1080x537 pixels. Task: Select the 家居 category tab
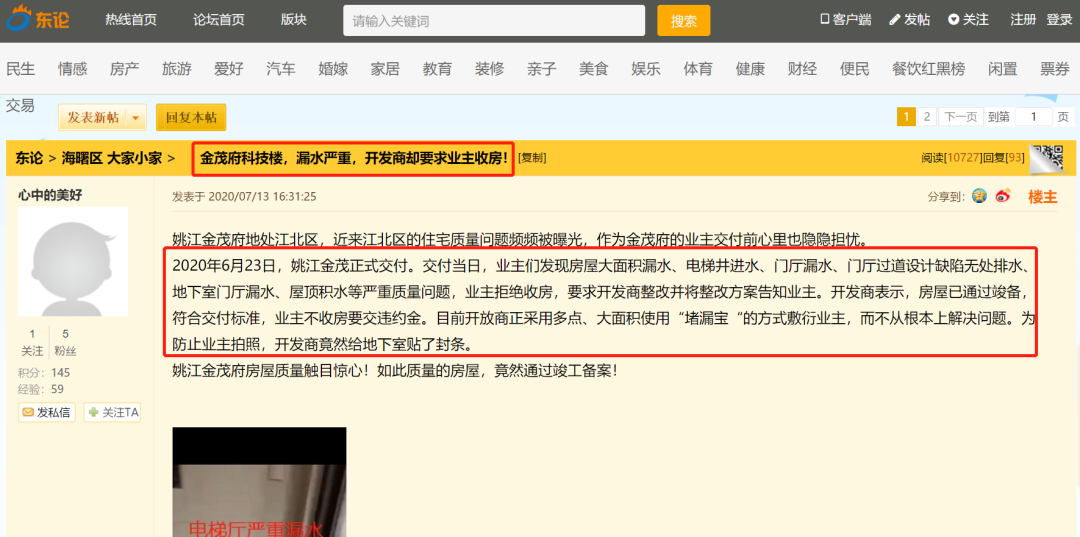coord(385,69)
